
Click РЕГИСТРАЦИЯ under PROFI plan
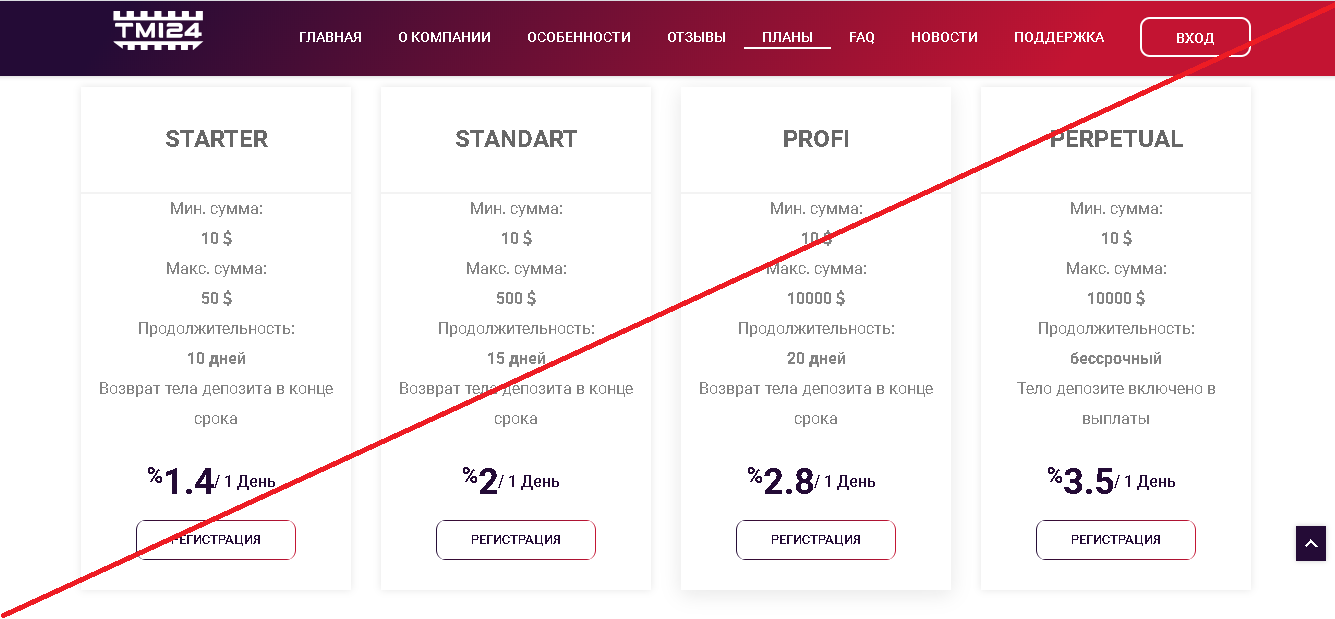(x=816, y=540)
